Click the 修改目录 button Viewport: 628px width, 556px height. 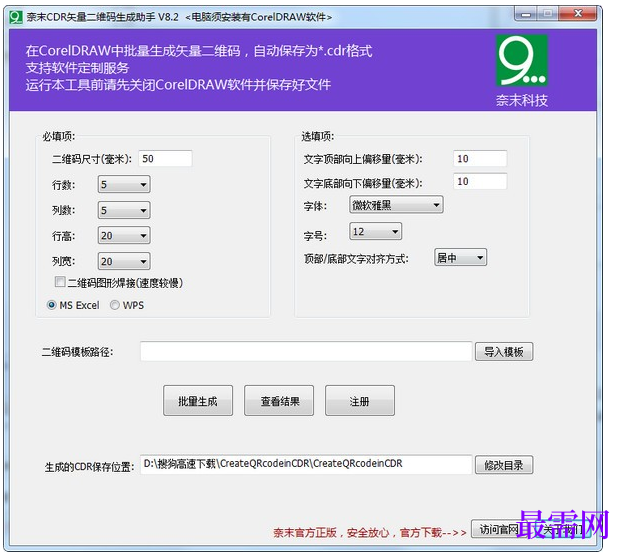[x=504, y=465]
